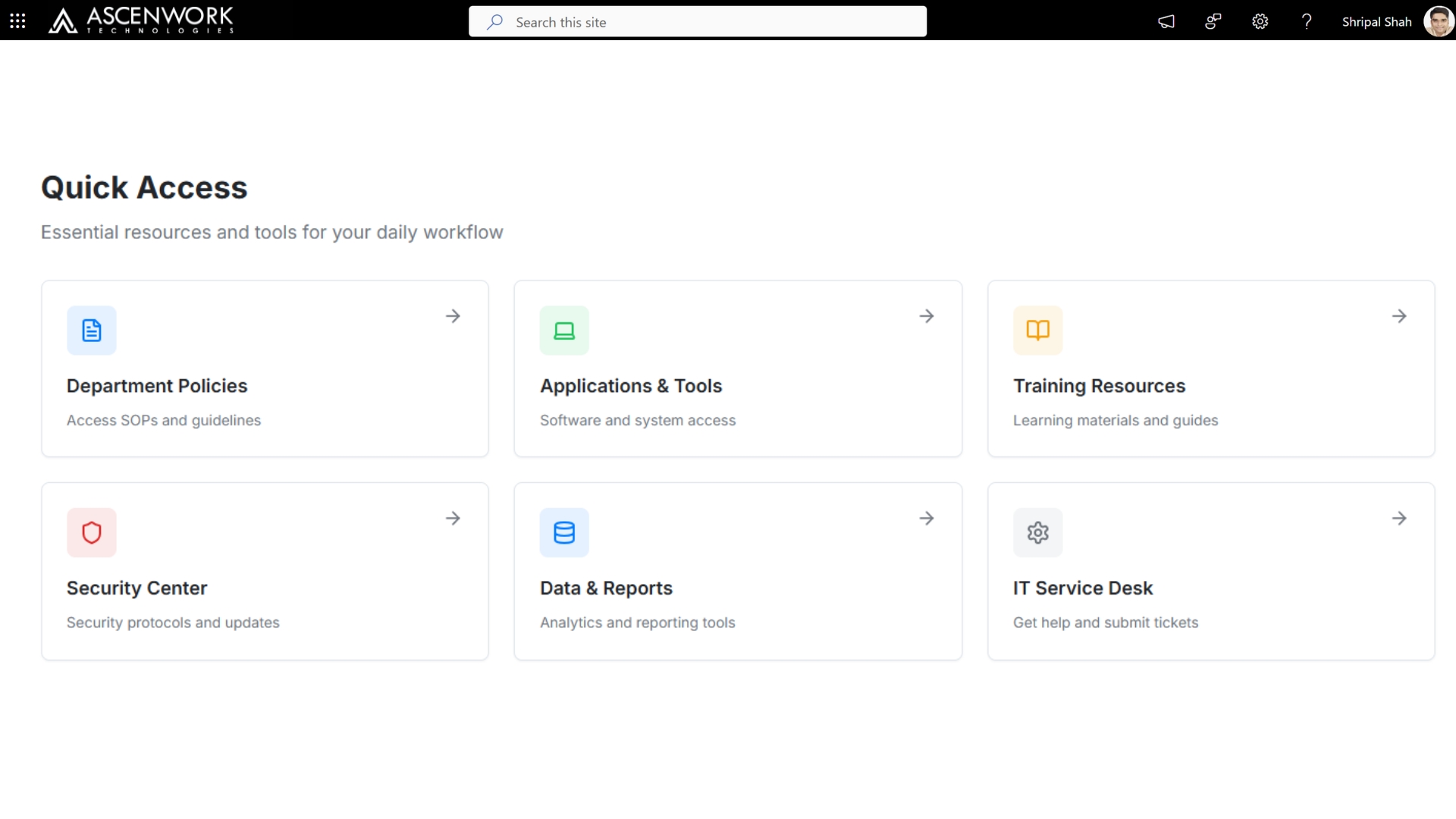Click the Department Policies document icon

[91, 331]
